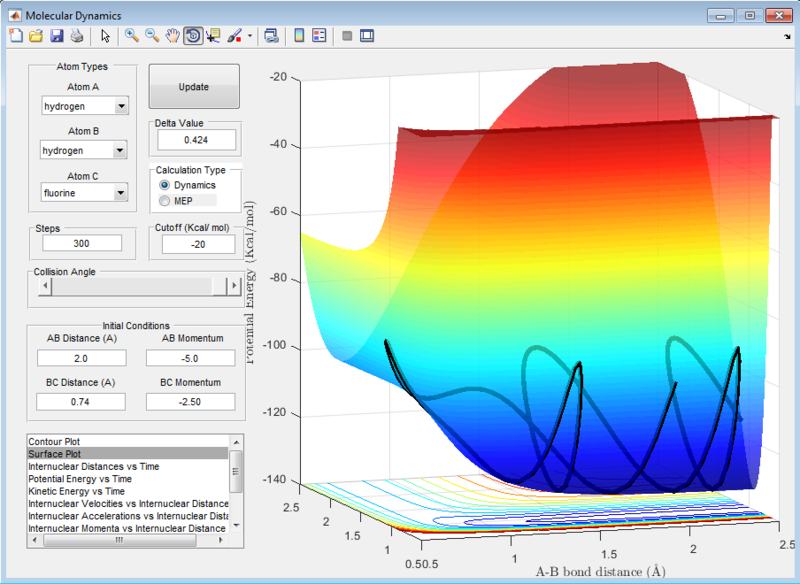This screenshot has width=800, height=584.
Task: Click the Collision Angle slider track
Action: tap(130, 287)
